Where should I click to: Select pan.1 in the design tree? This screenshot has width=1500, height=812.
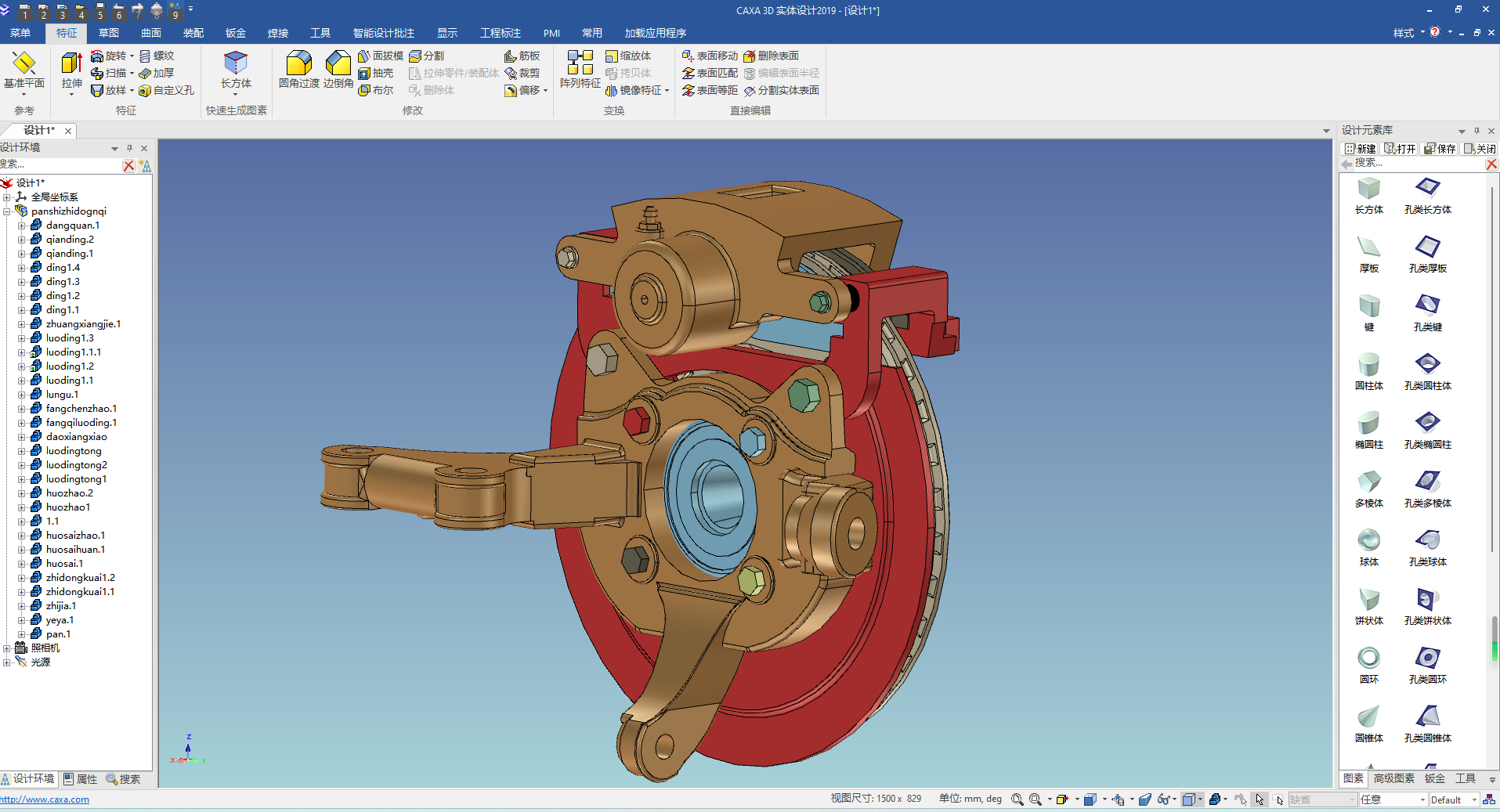(58, 634)
